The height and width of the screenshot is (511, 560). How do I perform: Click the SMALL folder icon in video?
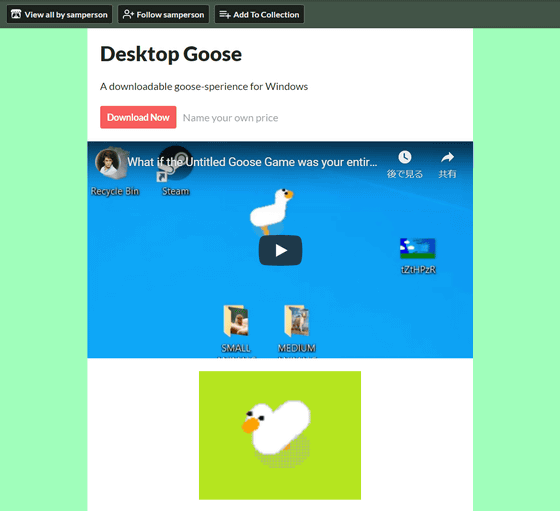(236, 321)
